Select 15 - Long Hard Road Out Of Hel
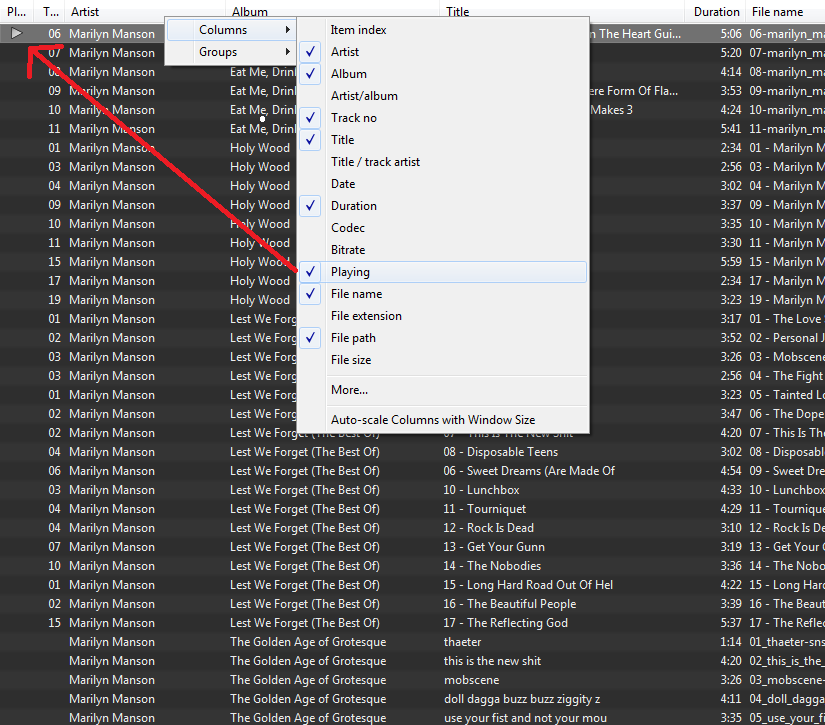The height and width of the screenshot is (725, 825). 528,585
